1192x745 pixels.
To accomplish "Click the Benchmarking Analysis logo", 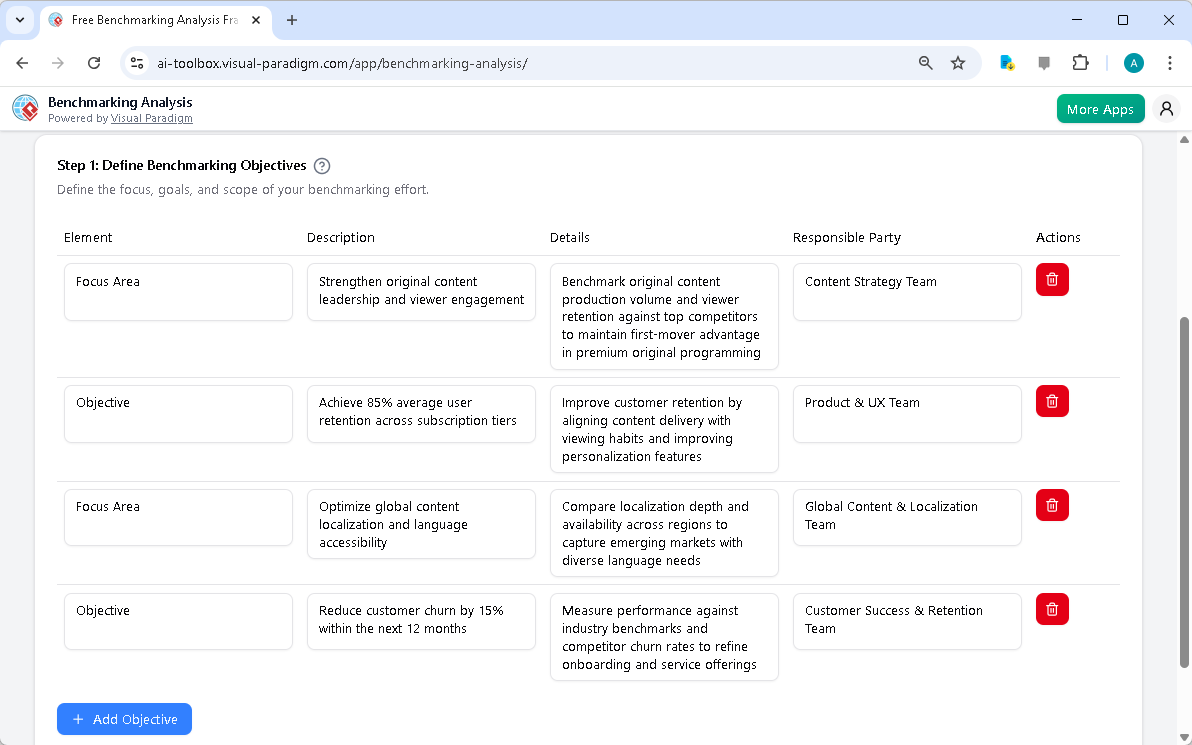I will point(24,108).
